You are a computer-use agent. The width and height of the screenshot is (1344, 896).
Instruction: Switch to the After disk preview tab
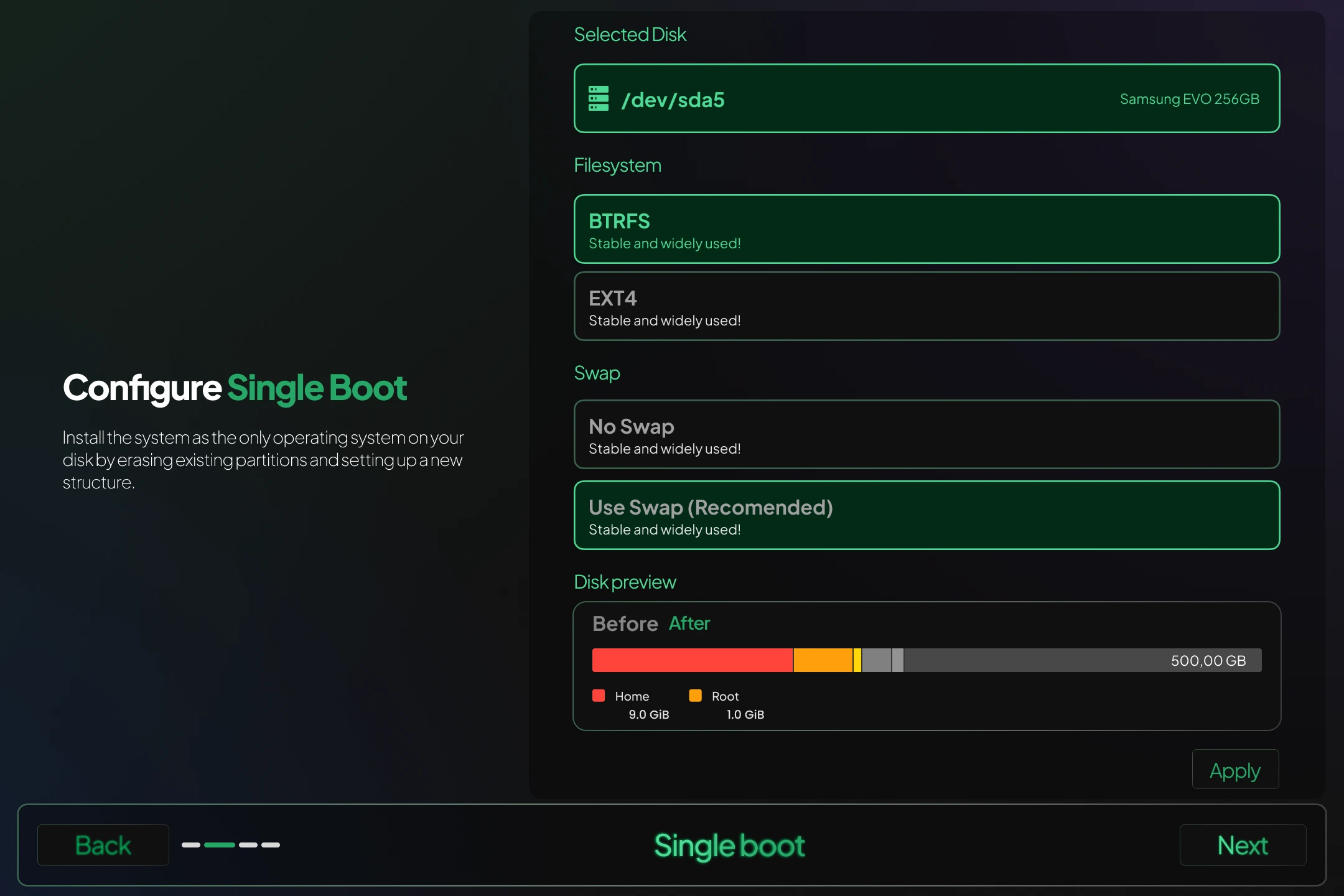[x=689, y=623]
